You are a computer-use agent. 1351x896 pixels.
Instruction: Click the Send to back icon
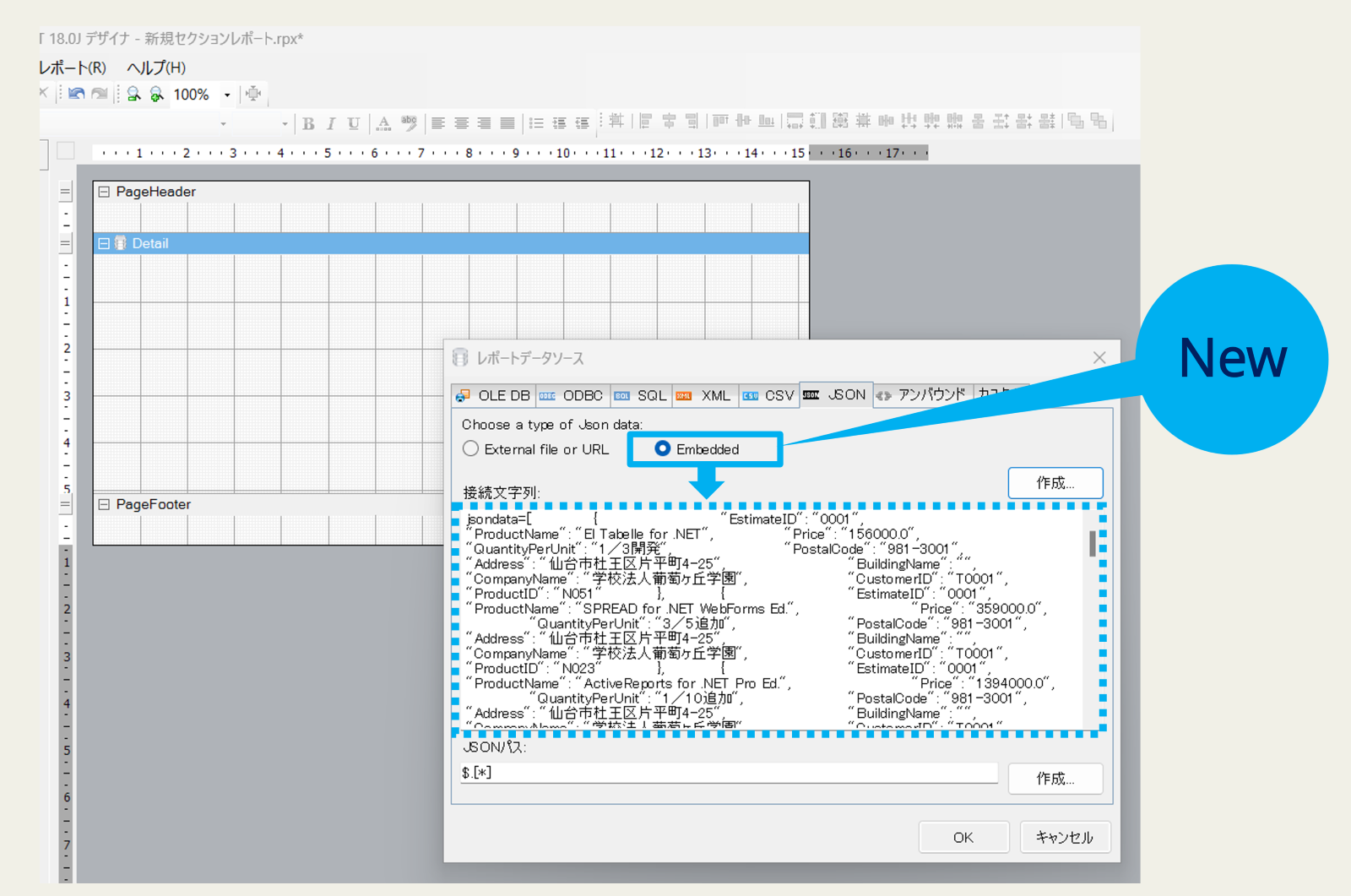pyautogui.click(x=1099, y=122)
